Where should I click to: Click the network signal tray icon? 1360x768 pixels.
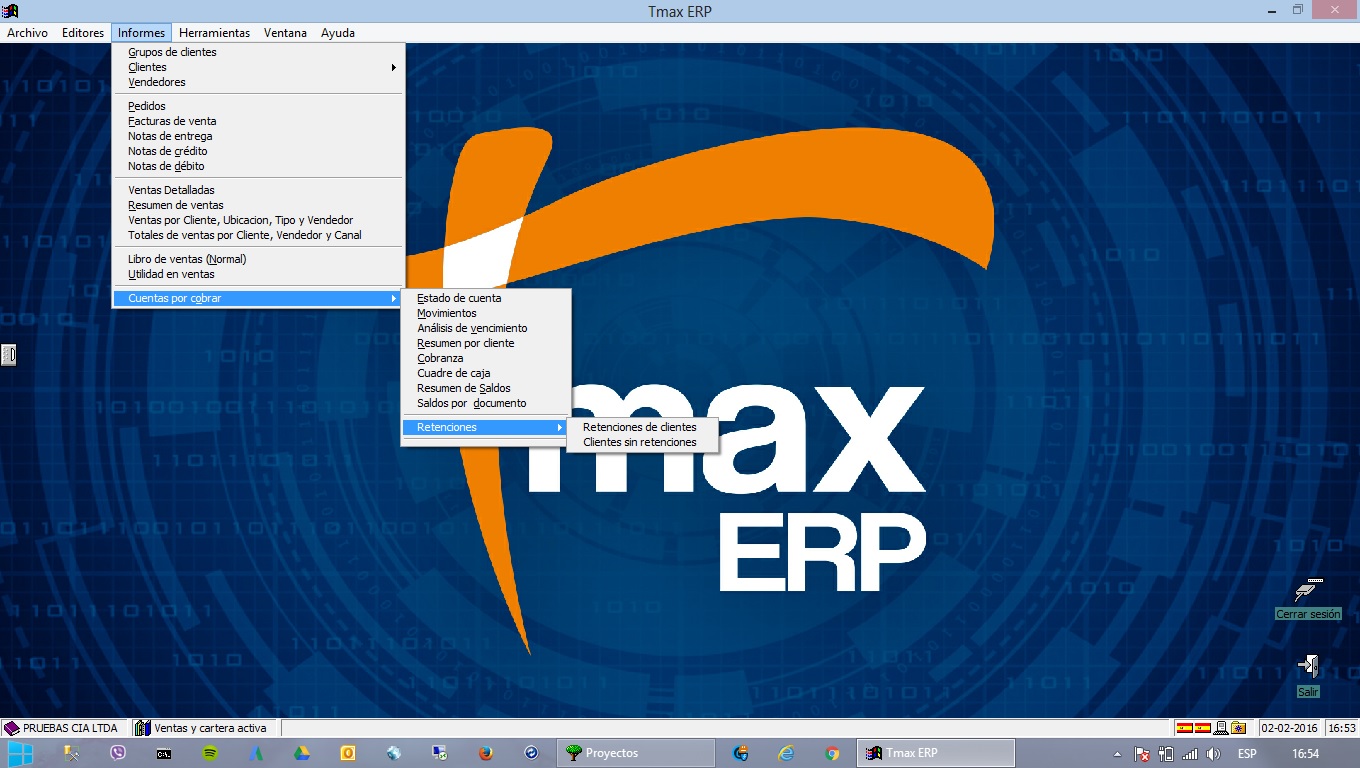(1189, 753)
